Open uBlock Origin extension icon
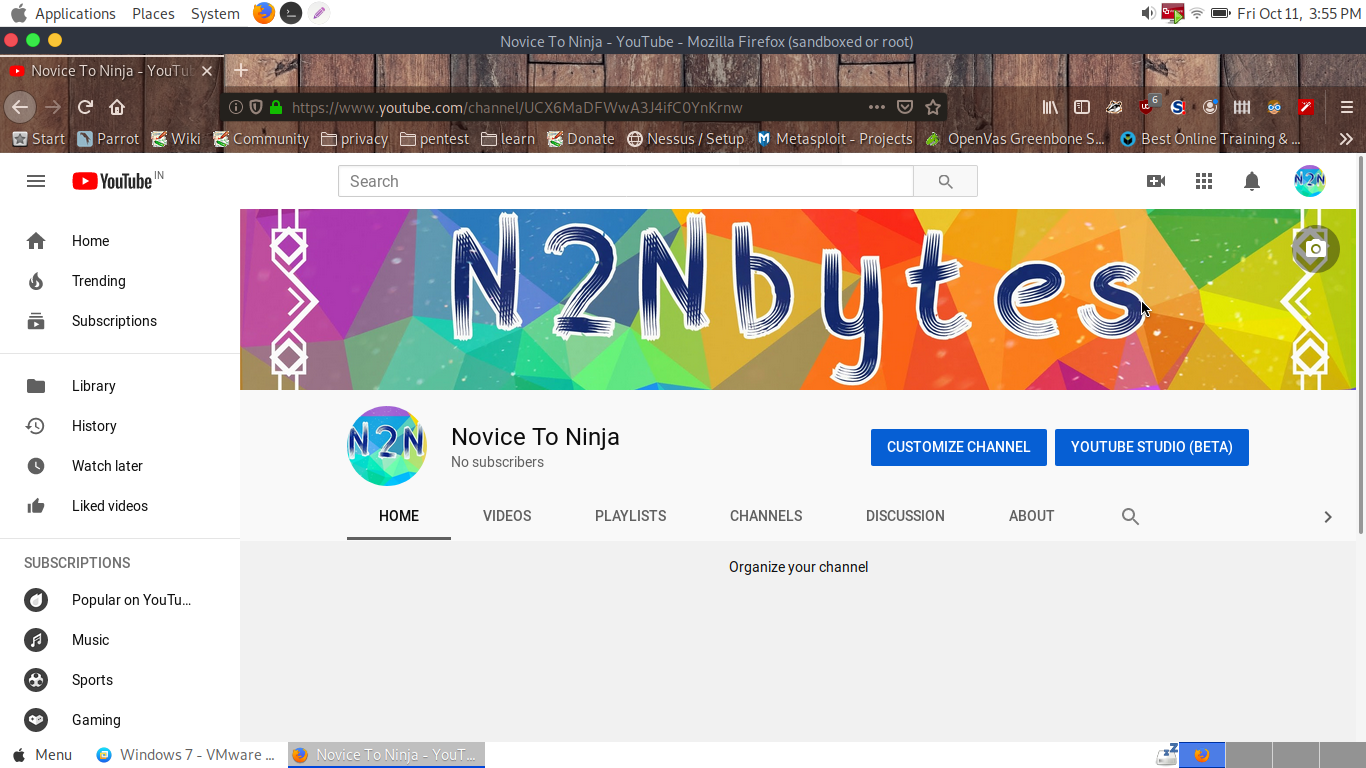Image resolution: width=1366 pixels, height=768 pixels. click(1148, 105)
